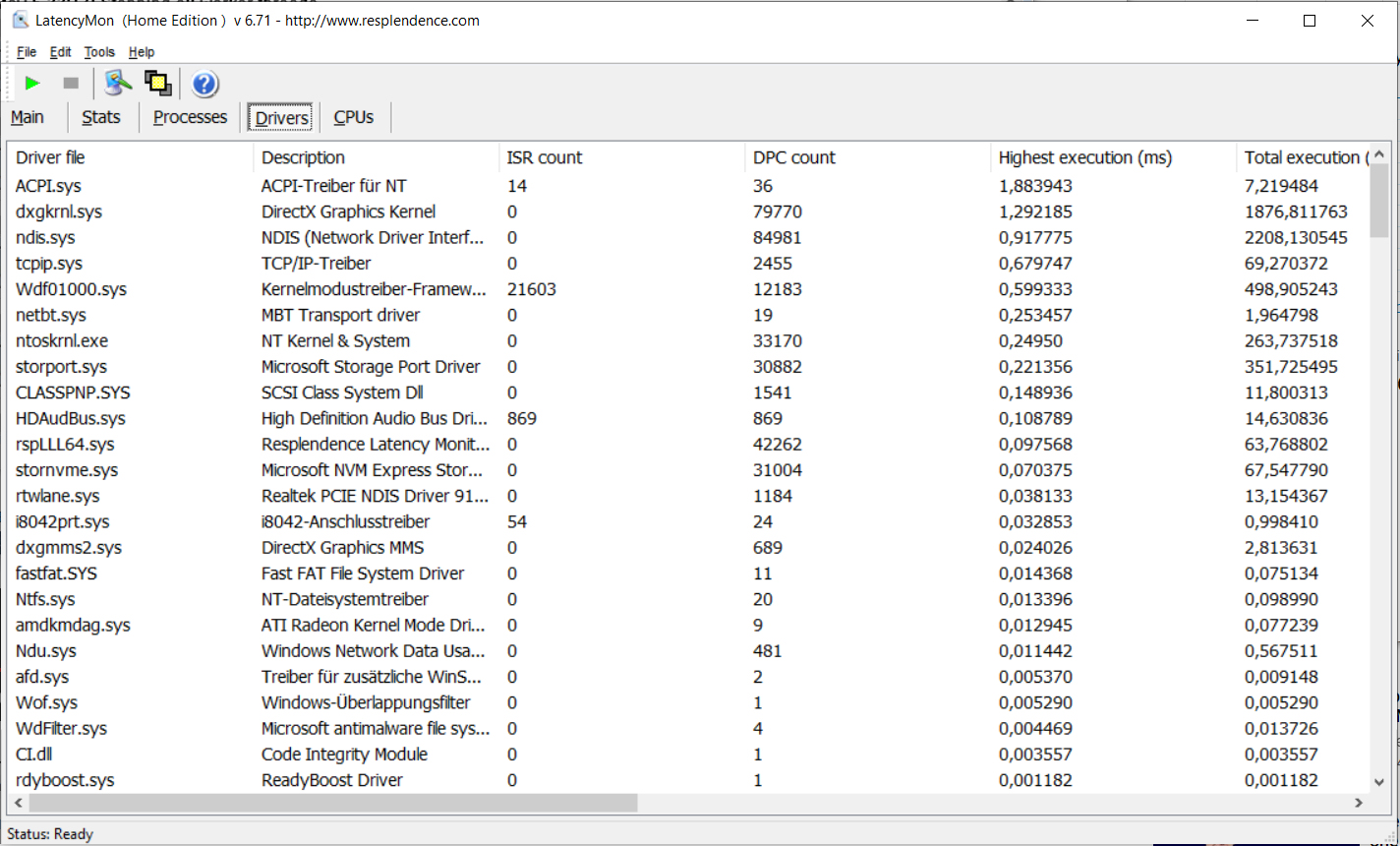Select the Wdf01000.sys driver row

pos(688,289)
